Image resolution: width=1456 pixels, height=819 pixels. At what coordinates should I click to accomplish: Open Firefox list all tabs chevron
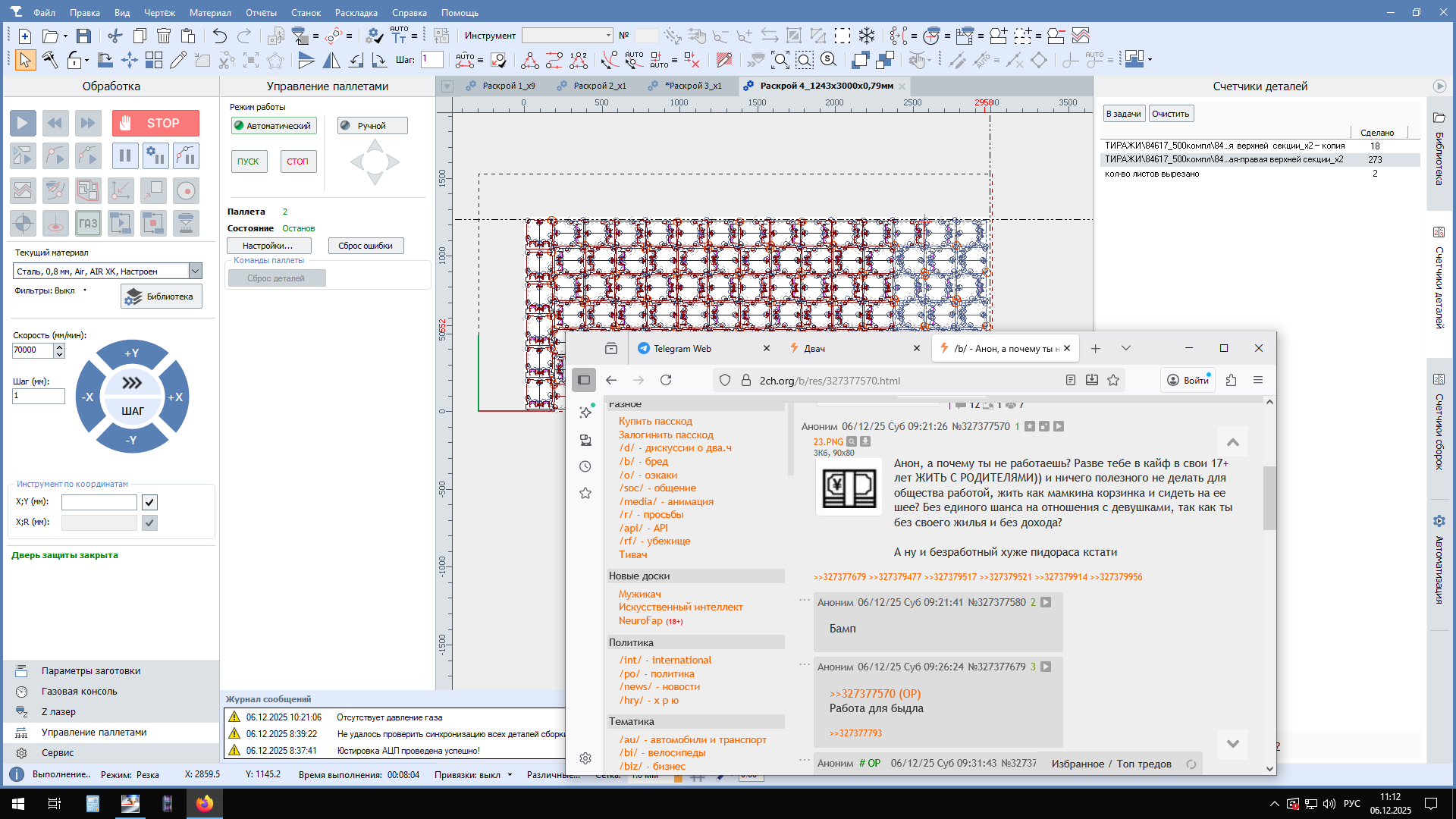click(x=1125, y=348)
